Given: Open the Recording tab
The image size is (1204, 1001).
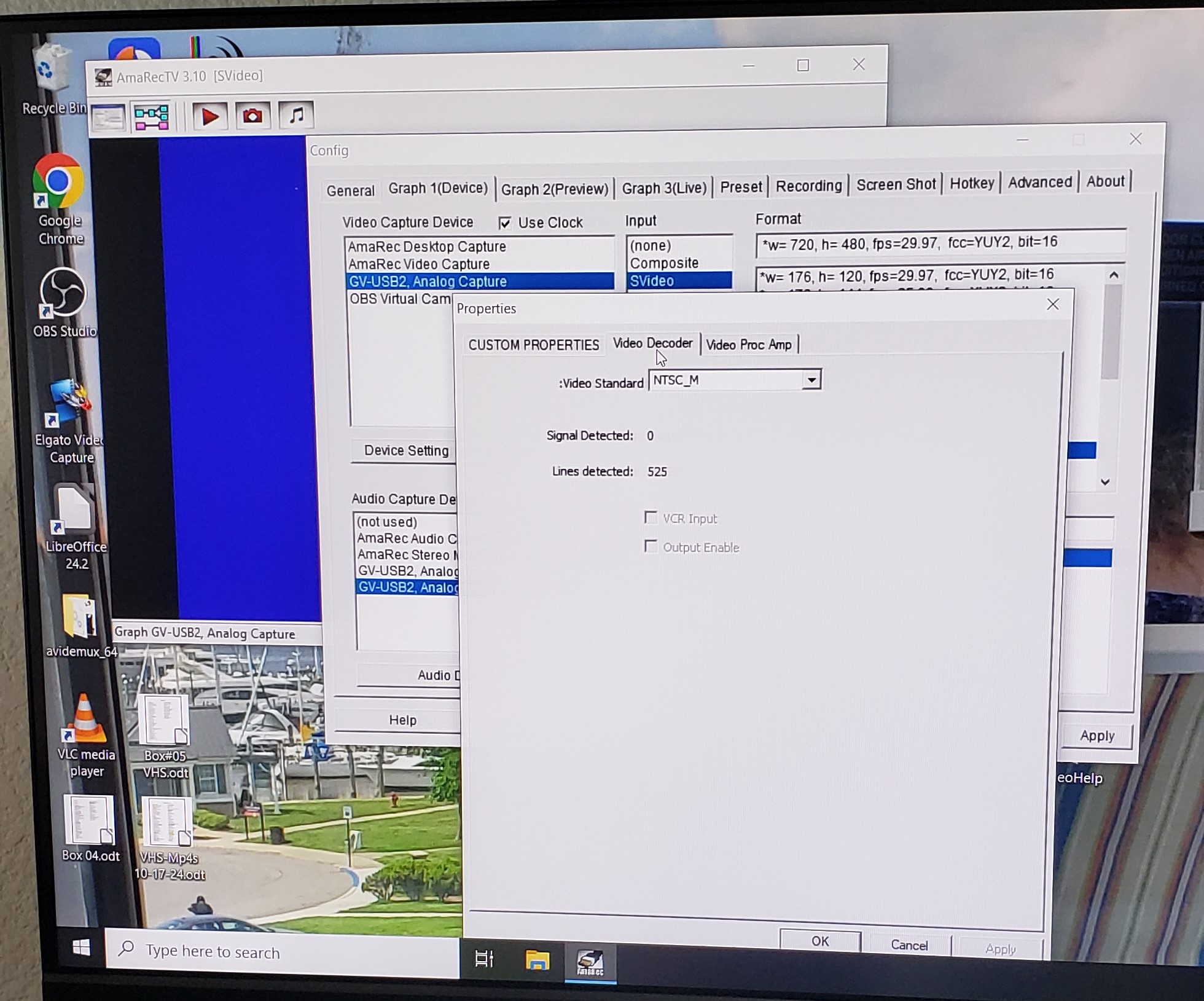Looking at the screenshot, I should [808, 186].
